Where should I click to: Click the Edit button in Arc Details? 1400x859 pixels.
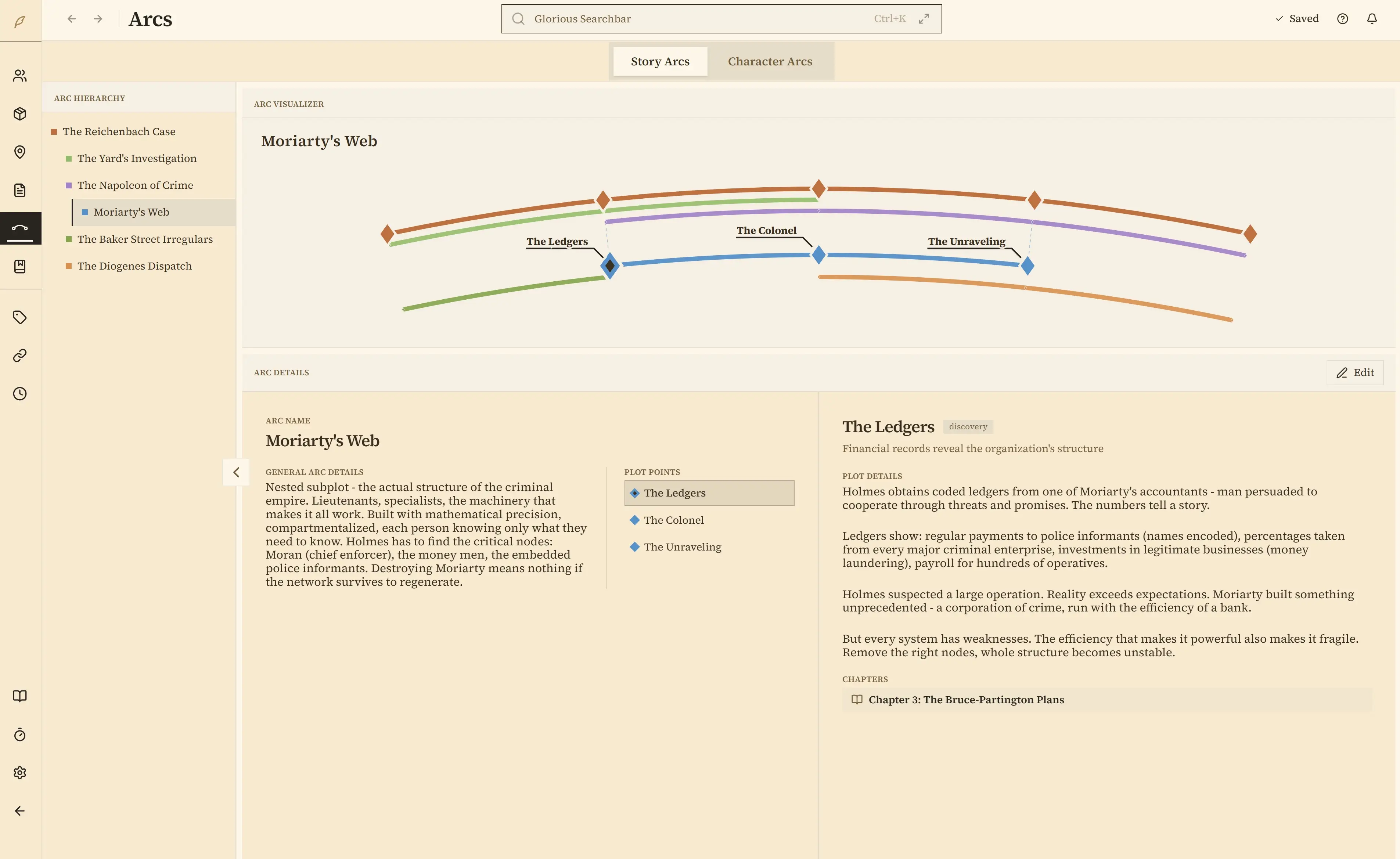click(x=1355, y=372)
